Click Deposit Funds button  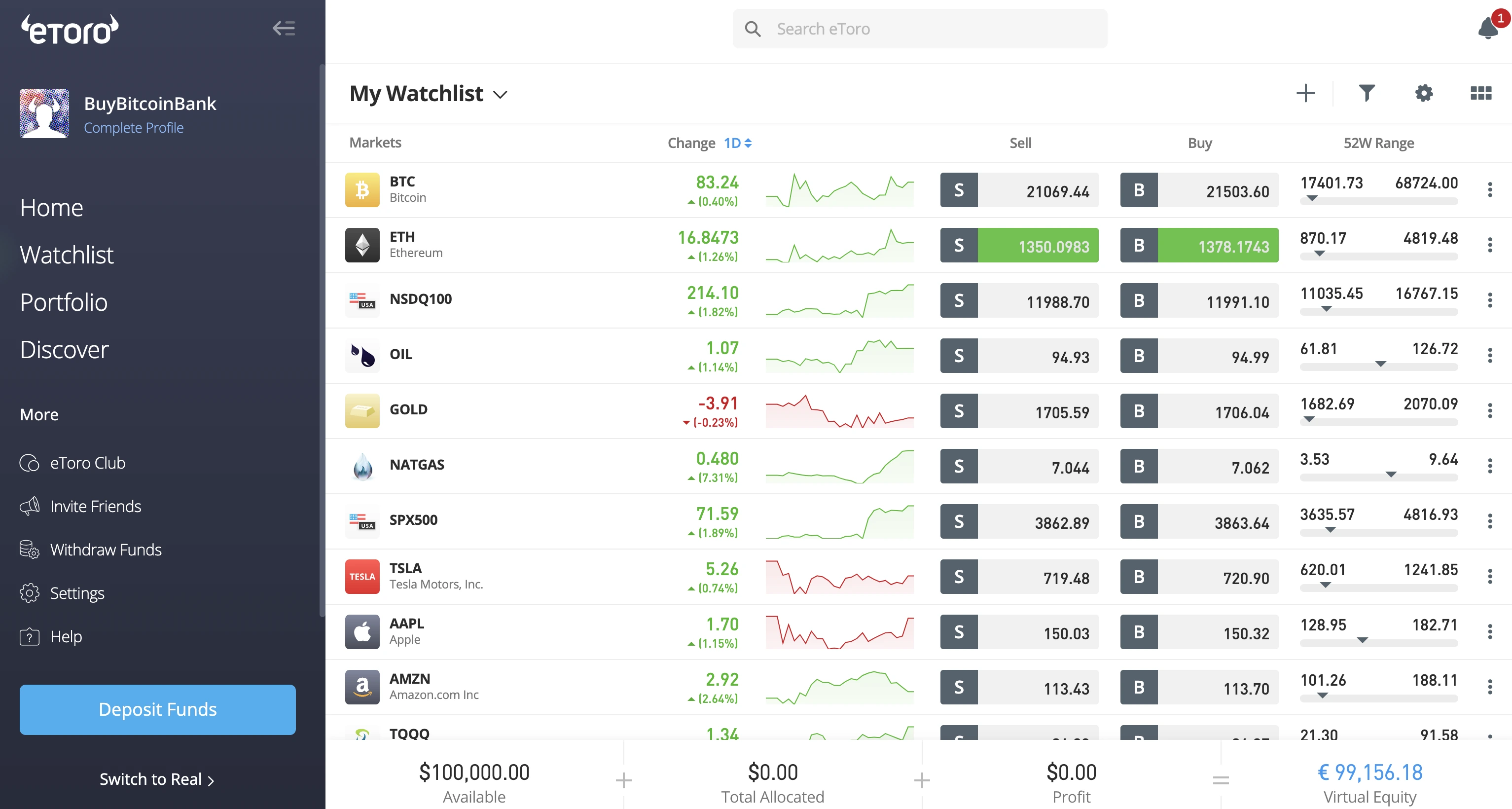(x=158, y=709)
